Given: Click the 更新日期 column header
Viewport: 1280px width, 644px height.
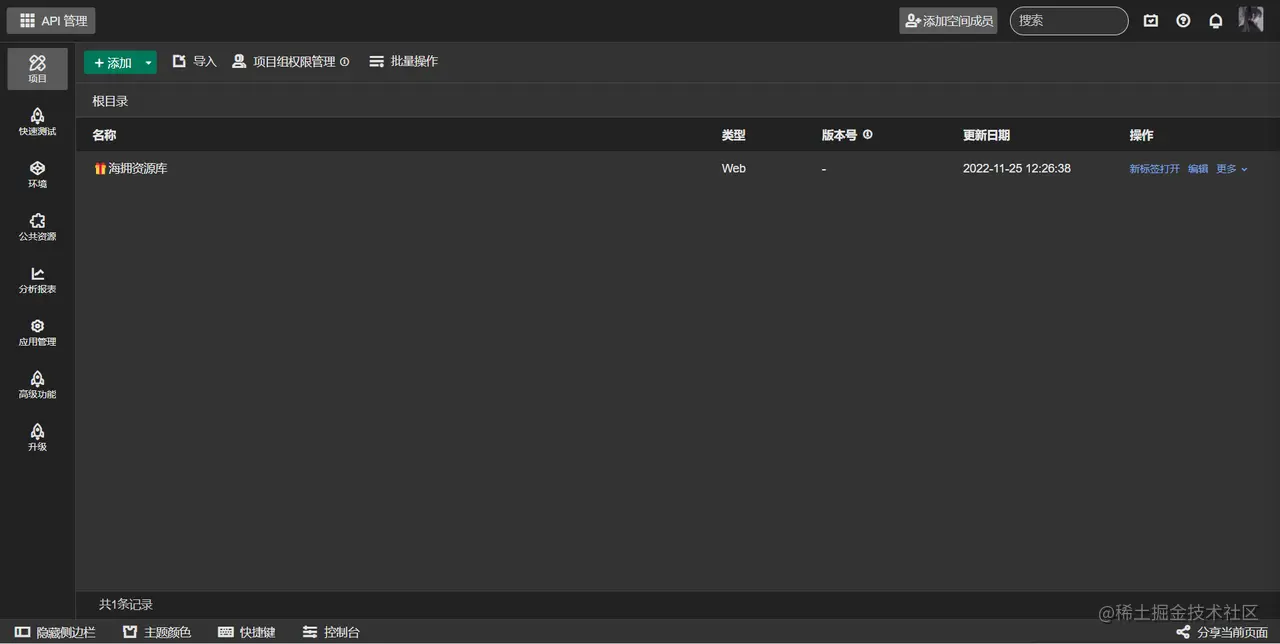Looking at the screenshot, I should coord(986,135).
